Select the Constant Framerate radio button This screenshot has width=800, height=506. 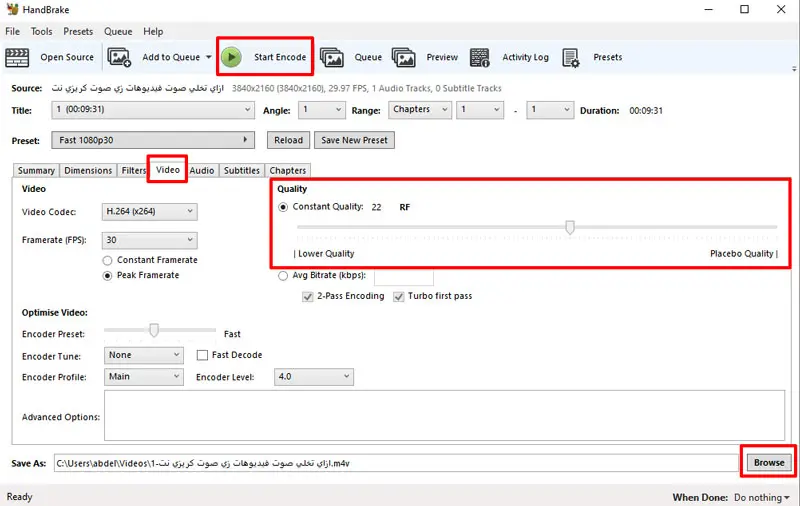[x=107, y=261]
